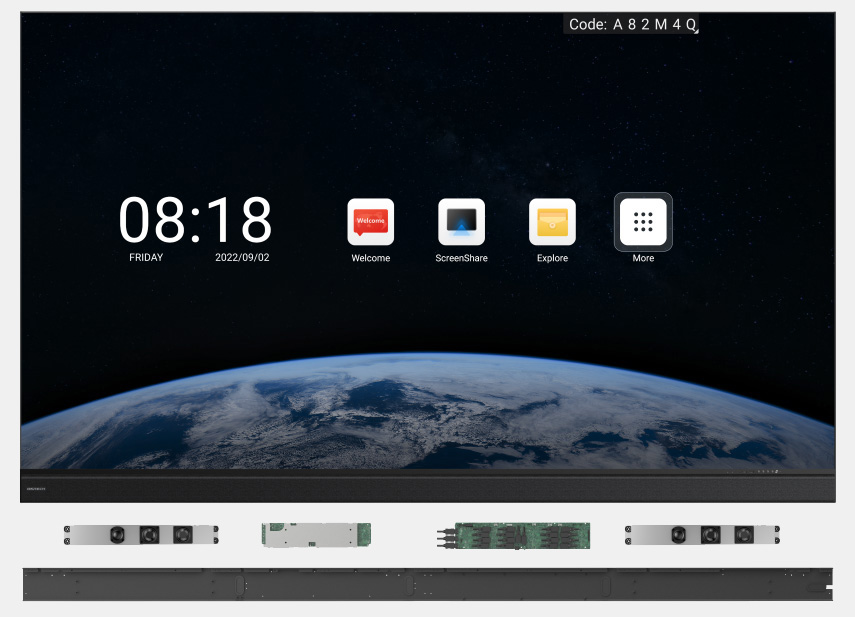The width and height of the screenshot is (855, 617).
Task: Click the "More" text label
Action: (643, 258)
